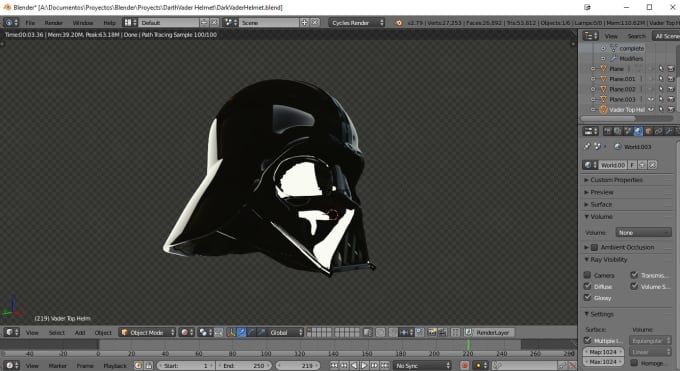680x371 pixels.
Task: Open the Modifiers wrench properties tab
Action: click(669, 131)
